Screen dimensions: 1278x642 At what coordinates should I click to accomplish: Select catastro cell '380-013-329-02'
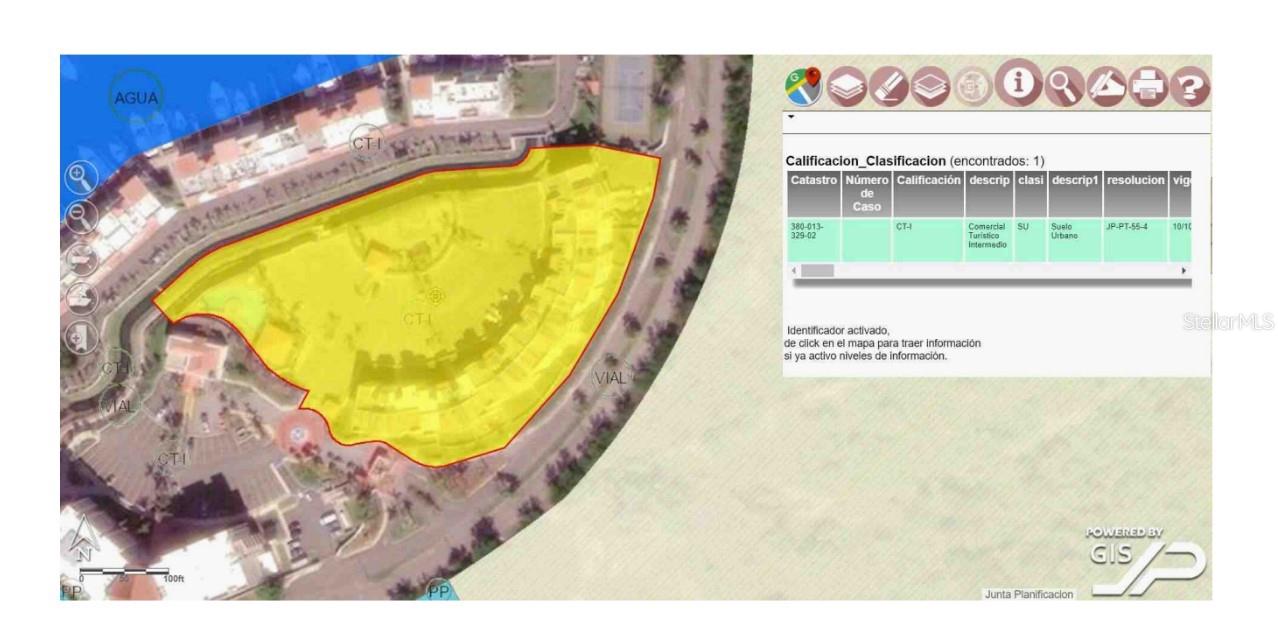tap(813, 240)
